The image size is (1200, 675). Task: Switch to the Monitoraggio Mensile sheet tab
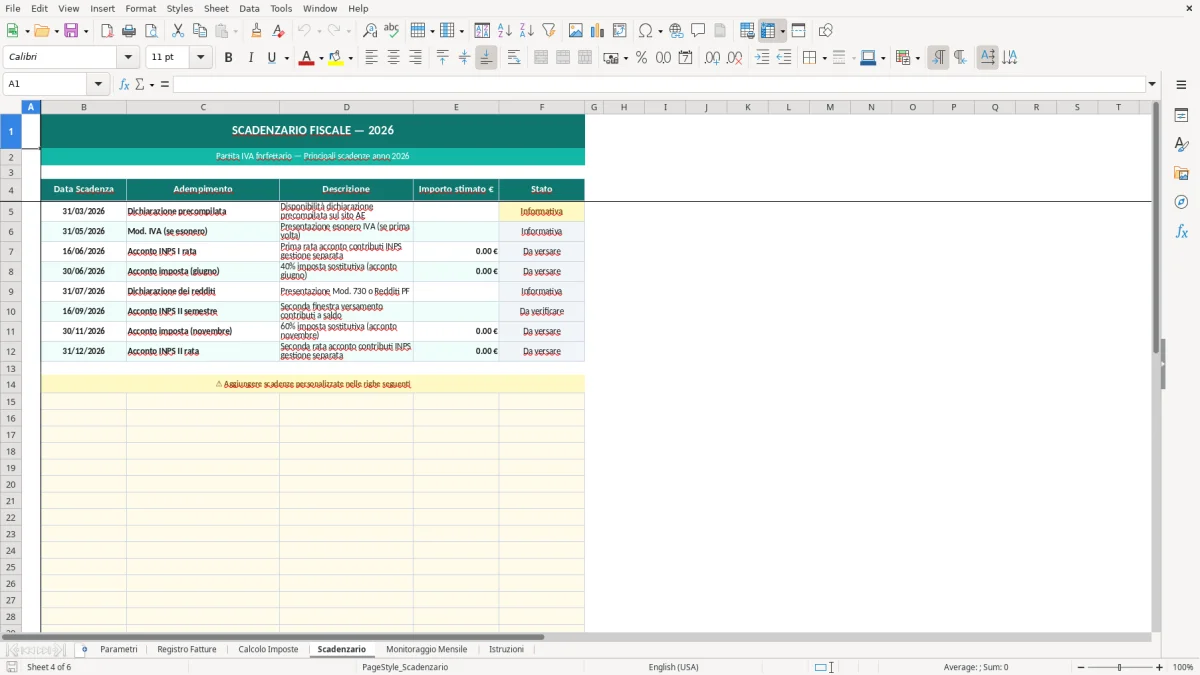point(427,649)
